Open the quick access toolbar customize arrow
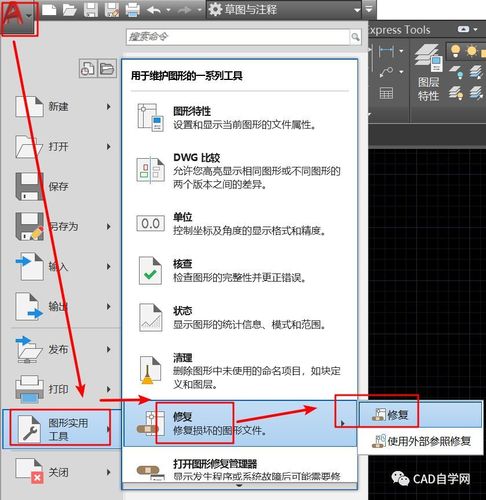This screenshot has height=500, width=486. tap(369, 9)
